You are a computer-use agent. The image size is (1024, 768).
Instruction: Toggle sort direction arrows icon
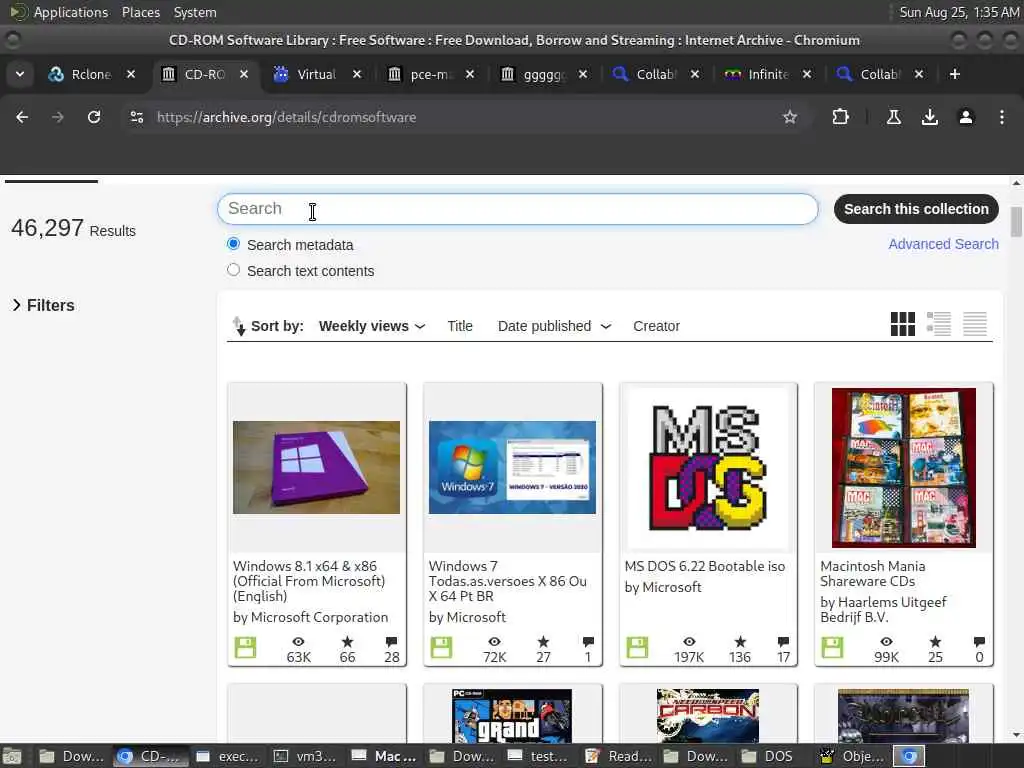pyautogui.click(x=239, y=326)
